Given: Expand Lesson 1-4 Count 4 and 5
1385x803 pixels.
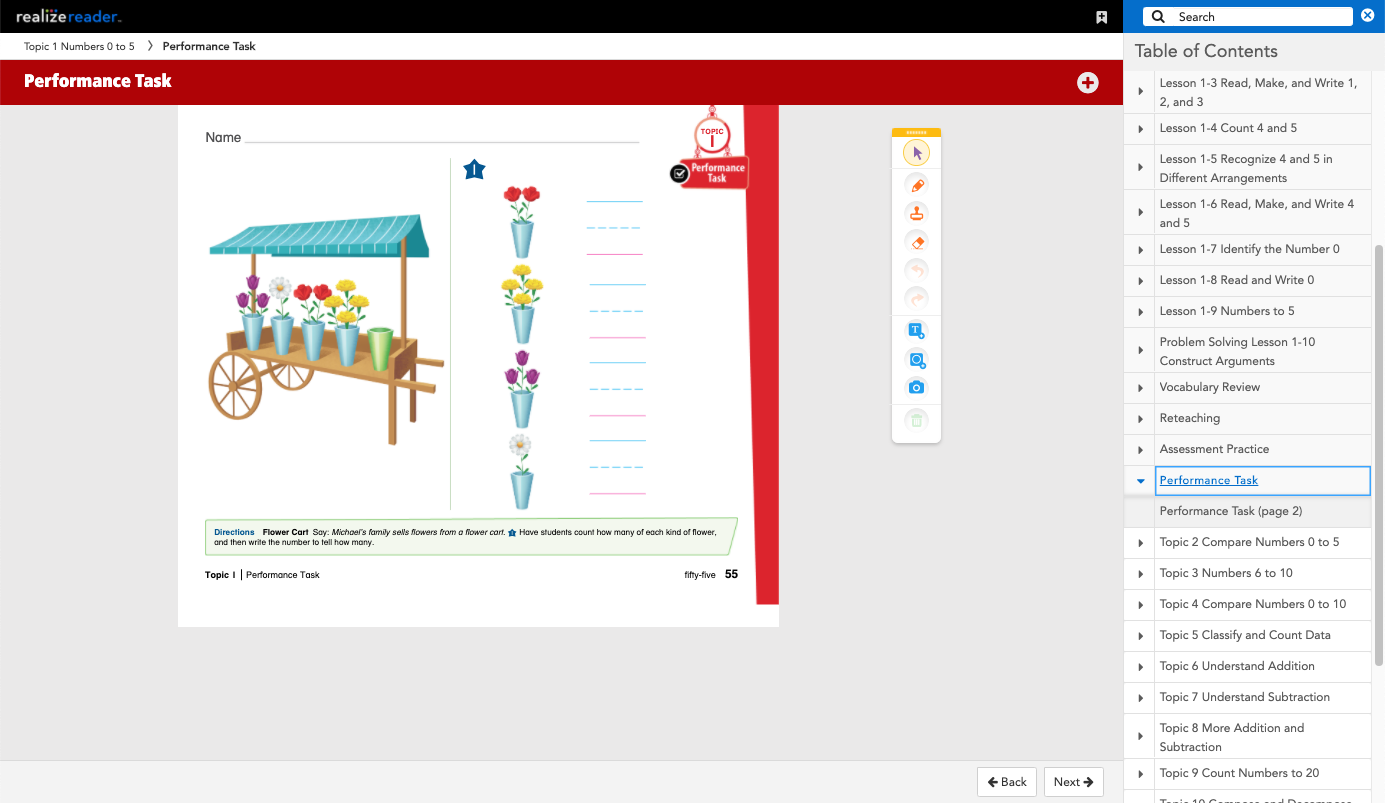Looking at the screenshot, I should pyautogui.click(x=1140, y=129).
